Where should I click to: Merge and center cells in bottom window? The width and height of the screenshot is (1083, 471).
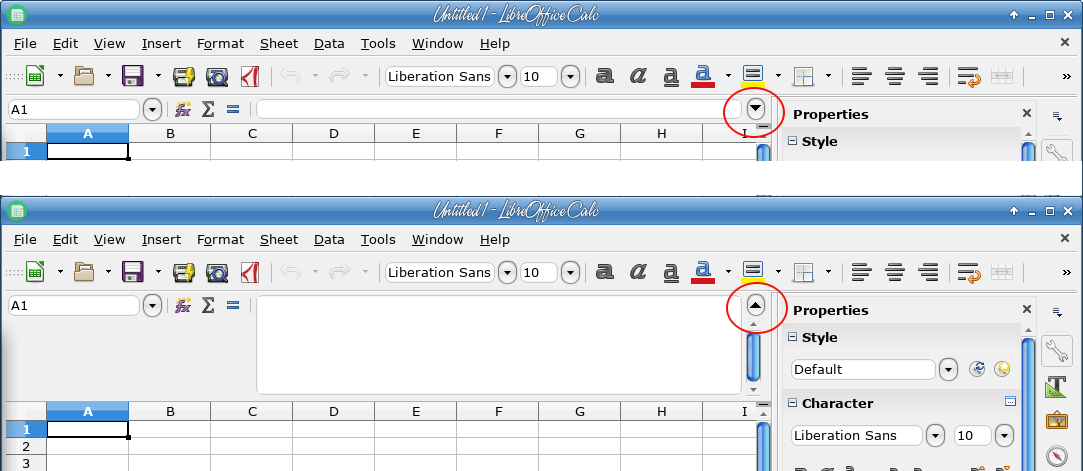pyautogui.click(x=1001, y=272)
